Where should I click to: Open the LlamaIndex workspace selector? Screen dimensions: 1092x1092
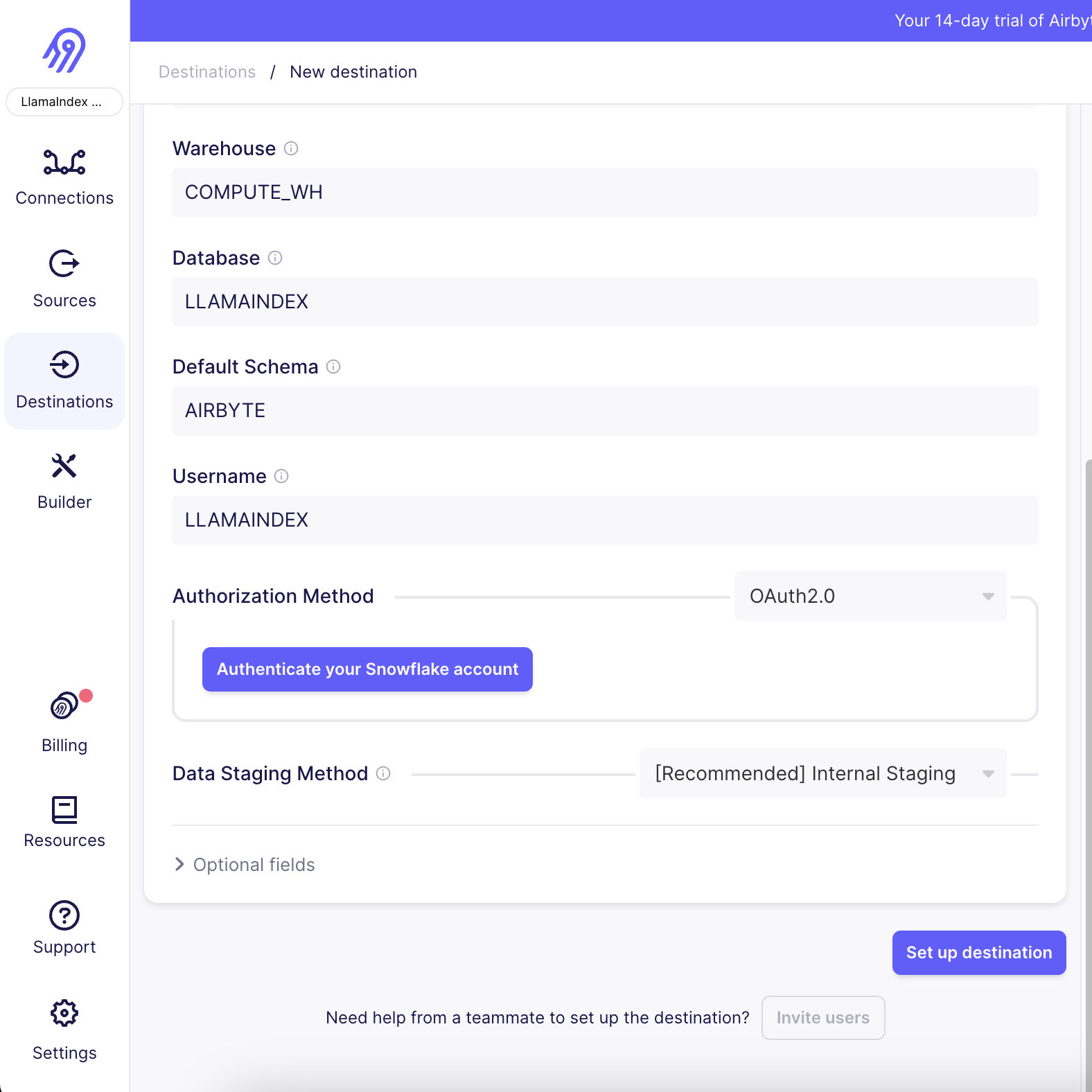click(64, 102)
